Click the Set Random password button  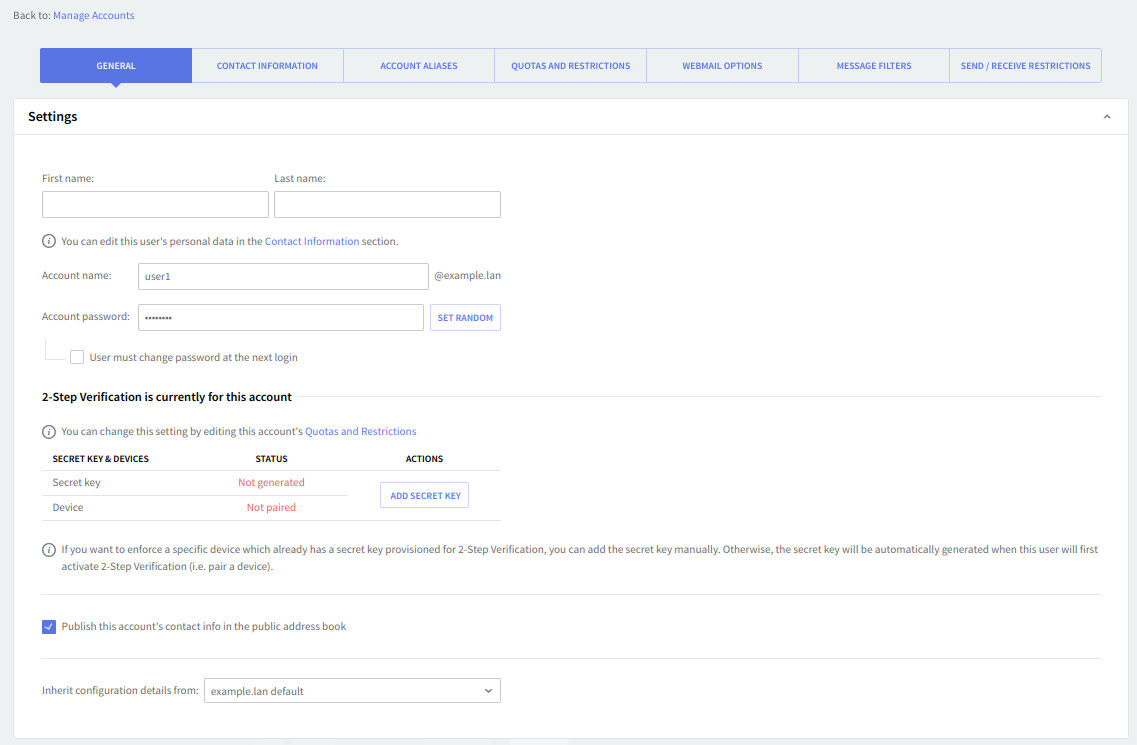point(465,318)
